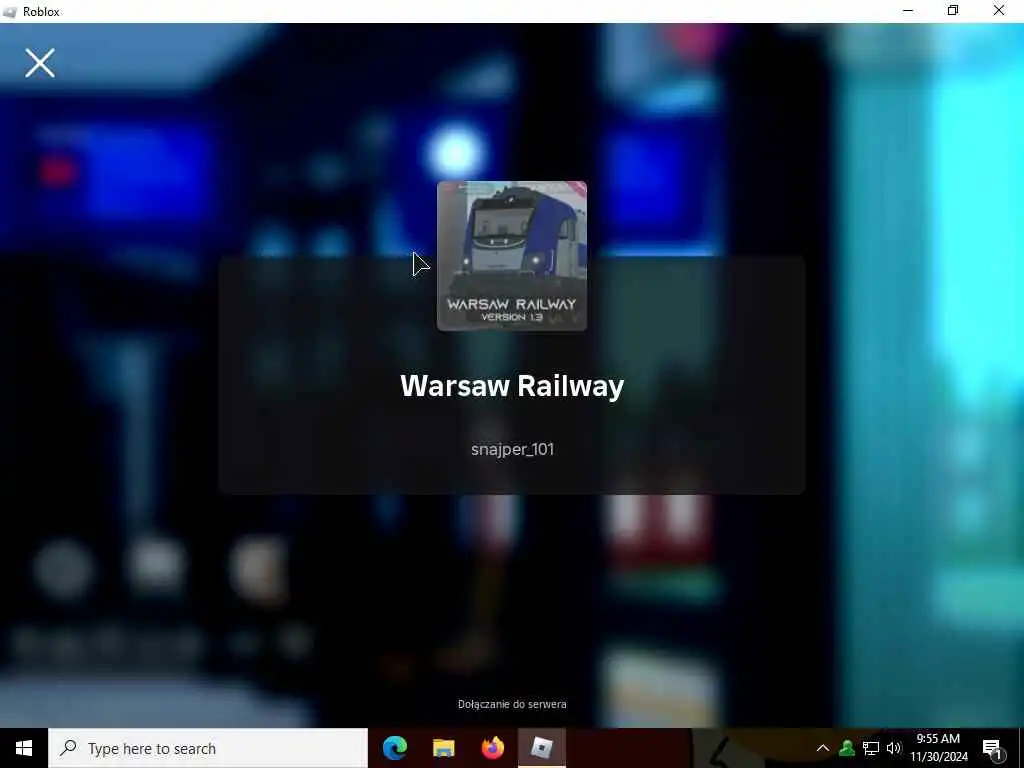Open the Windows Start menu
This screenshot has width=1024, height=768.
(x=24, y=748)
